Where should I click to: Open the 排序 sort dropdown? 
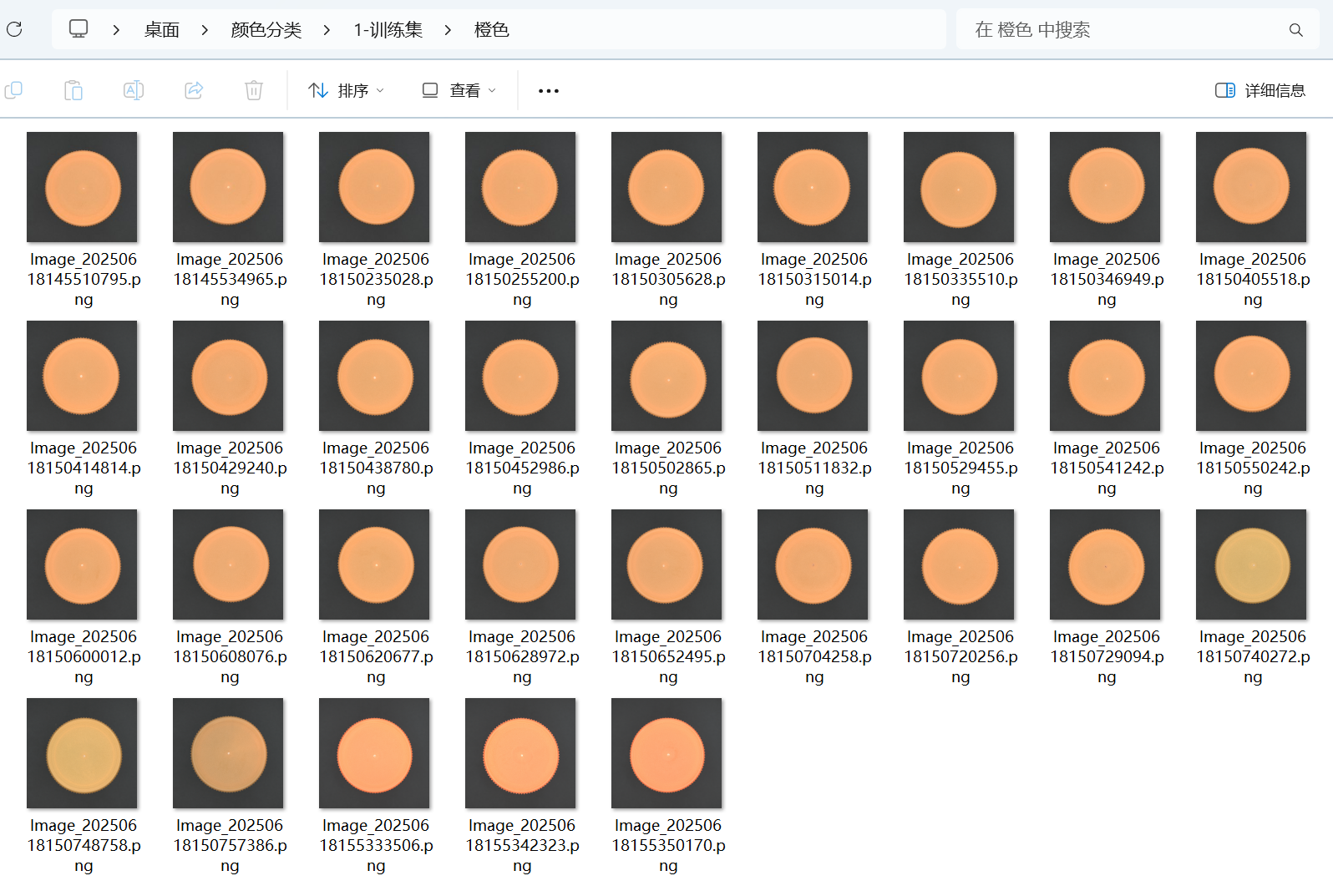tap(346, 90)
